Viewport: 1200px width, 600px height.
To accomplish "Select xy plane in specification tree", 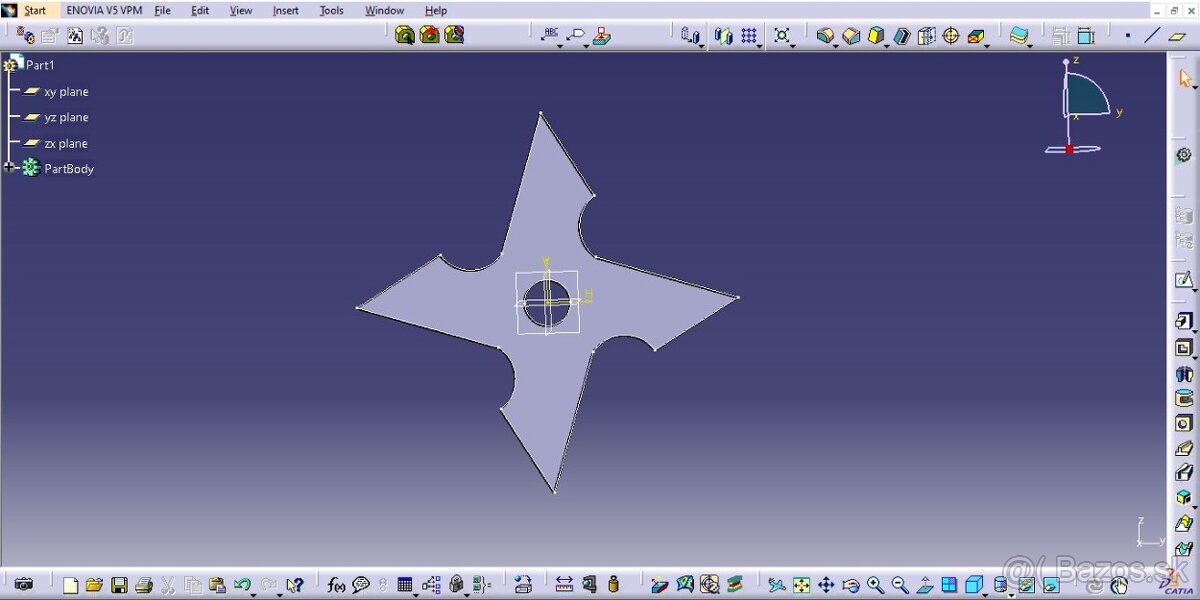I will (66, 92).
